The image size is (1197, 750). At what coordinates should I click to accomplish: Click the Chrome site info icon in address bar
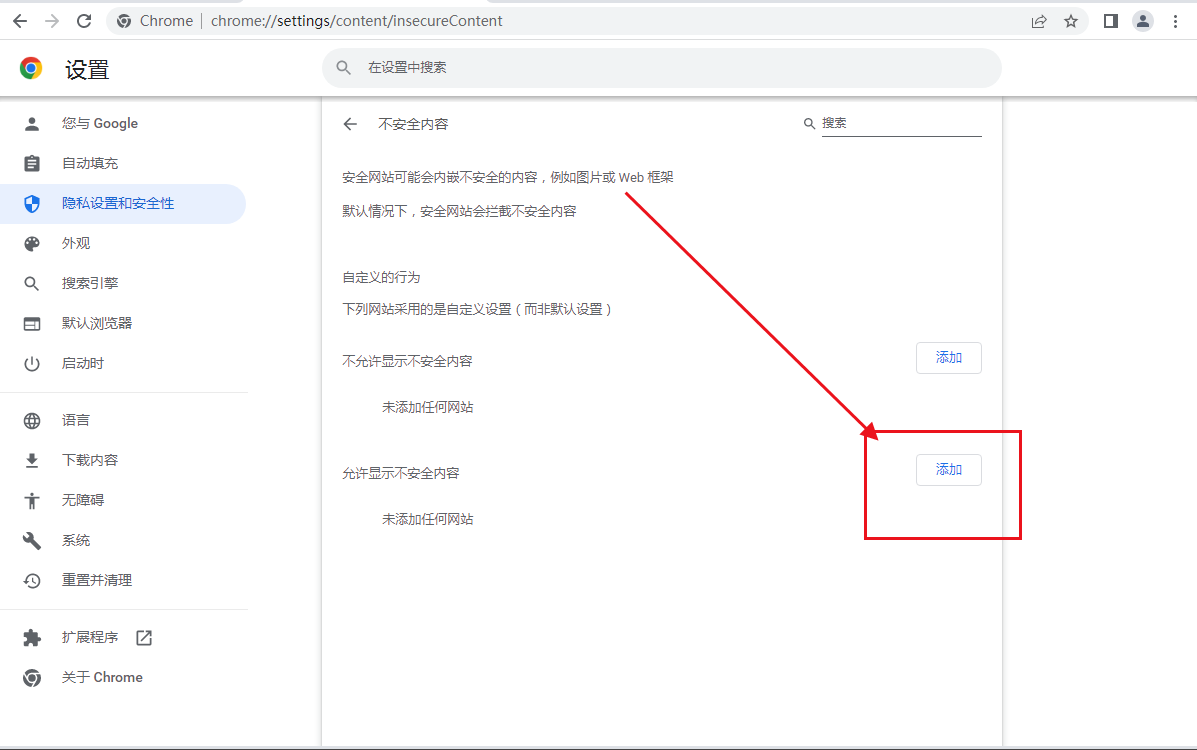(124, 21)
